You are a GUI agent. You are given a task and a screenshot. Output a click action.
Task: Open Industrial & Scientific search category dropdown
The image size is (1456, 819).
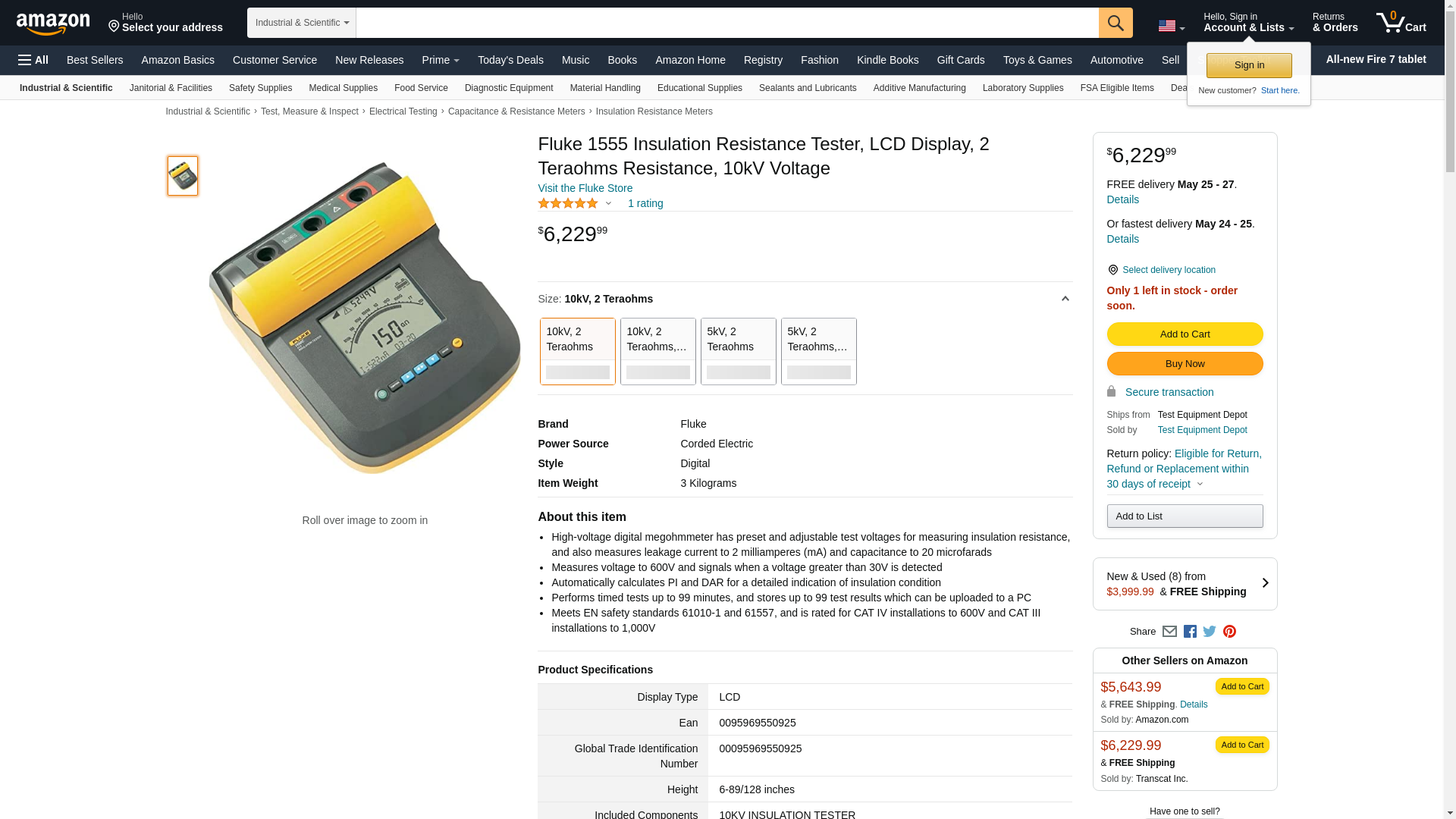point(302,23)
